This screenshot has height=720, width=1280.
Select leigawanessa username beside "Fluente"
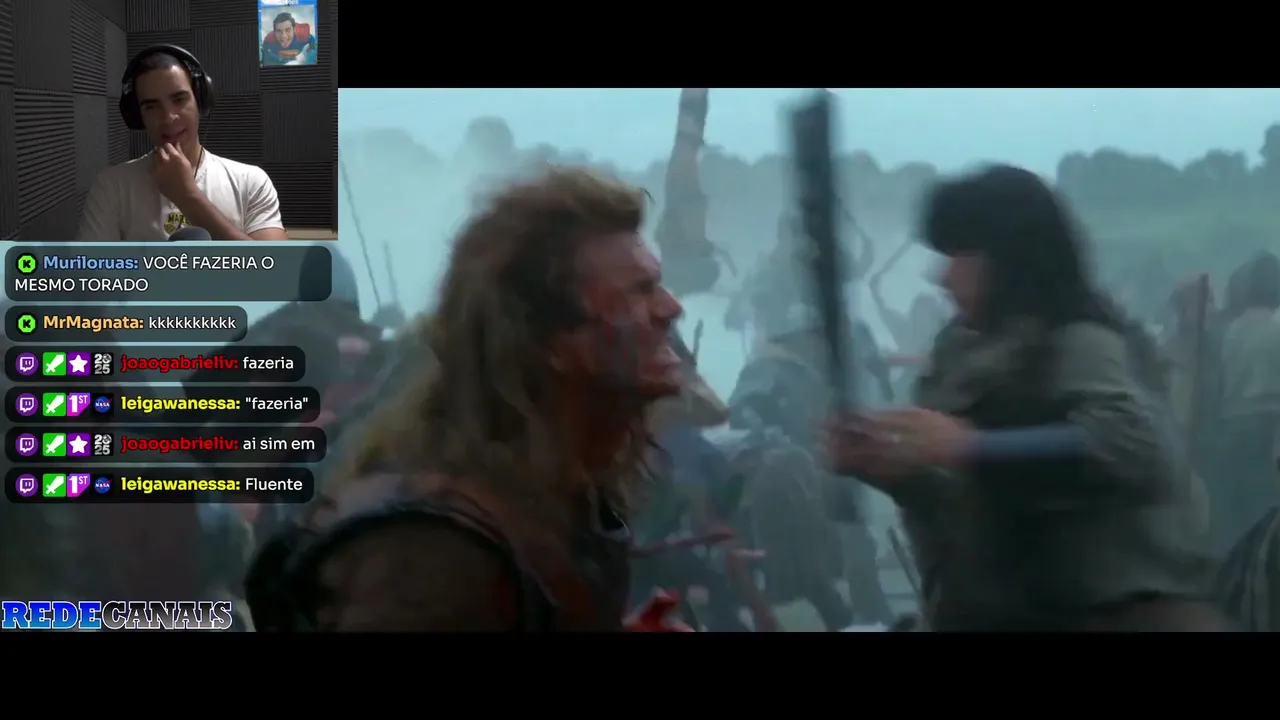(180, 485)
